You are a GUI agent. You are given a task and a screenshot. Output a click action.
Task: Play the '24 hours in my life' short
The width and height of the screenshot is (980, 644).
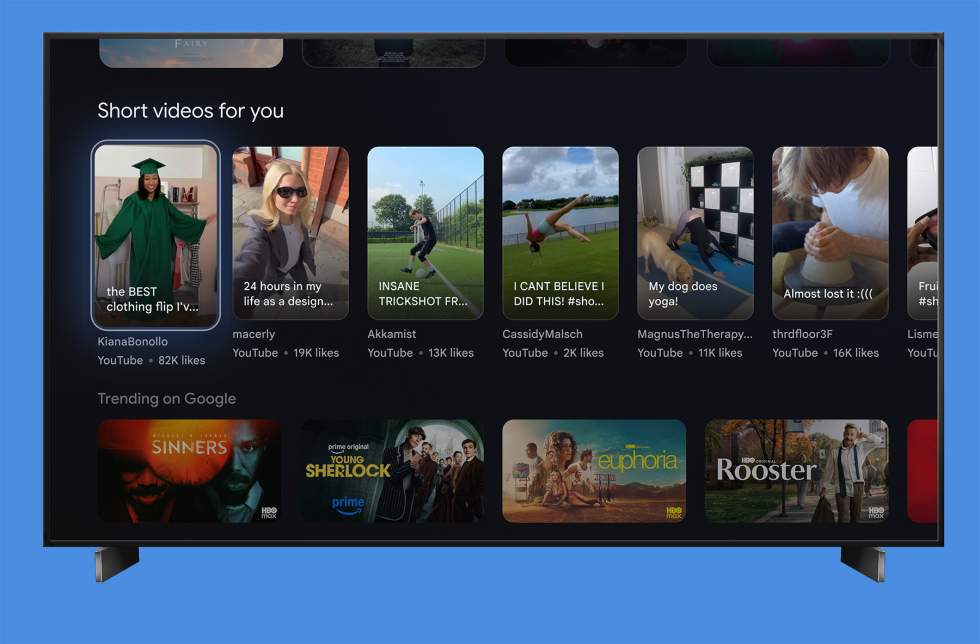(x=291, y=233)
